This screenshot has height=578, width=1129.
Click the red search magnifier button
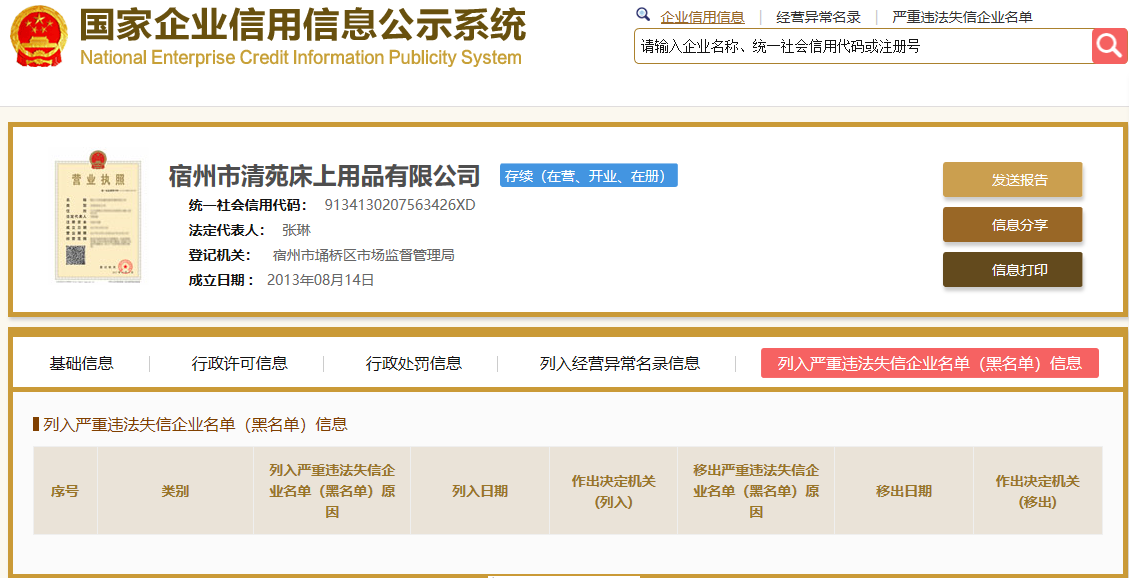pos(1110,46)
